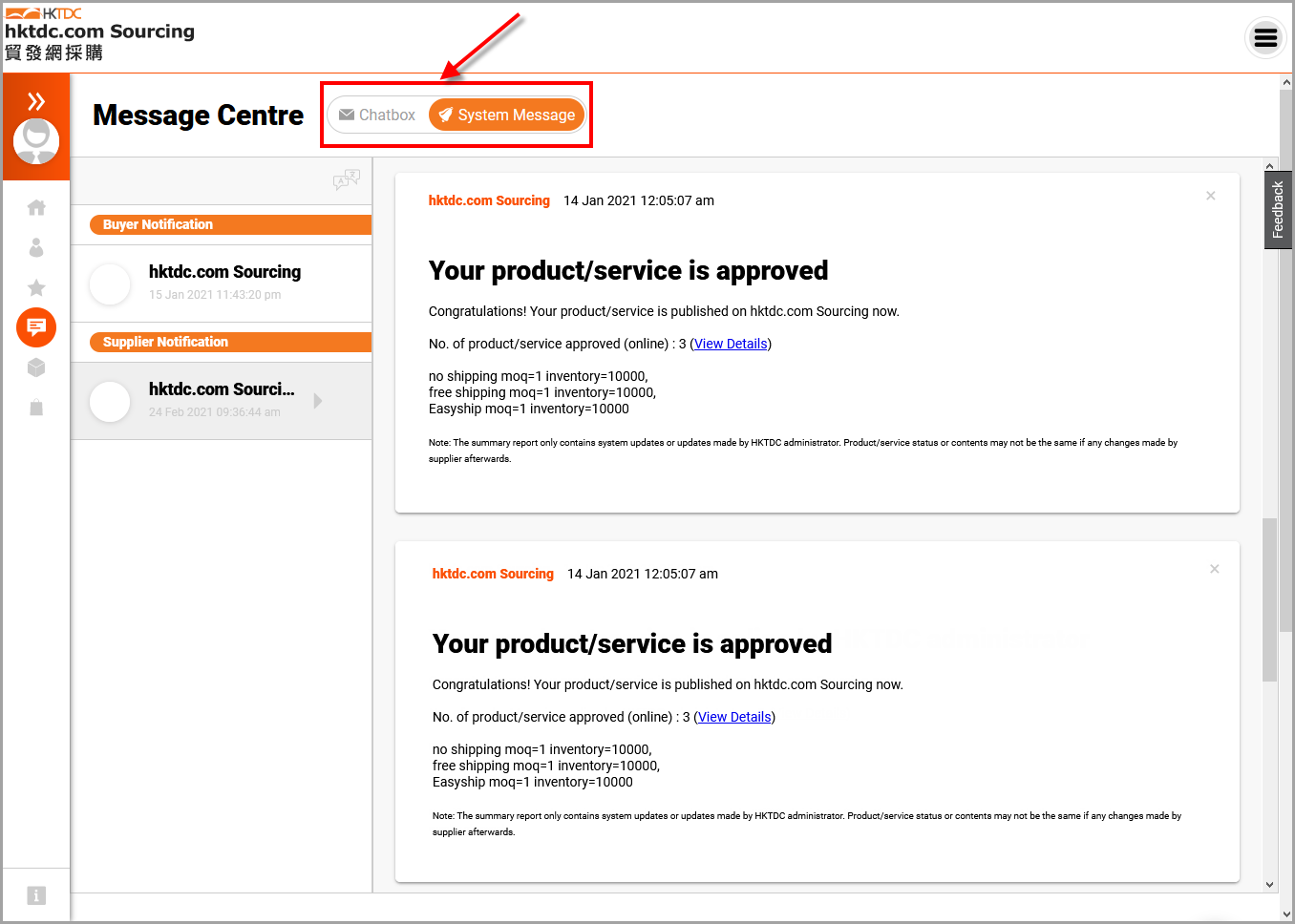The image size is (1295, 924).
Task: Click hktdc.com Sourcing sender in second message
Action: [493, 574]
